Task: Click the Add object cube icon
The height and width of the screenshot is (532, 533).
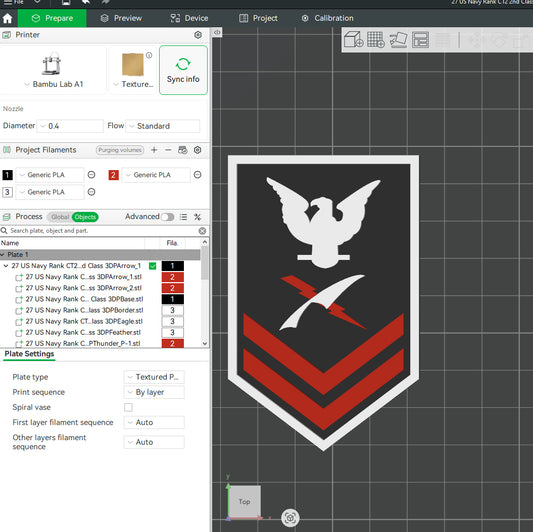Action: tap(353, 39)
